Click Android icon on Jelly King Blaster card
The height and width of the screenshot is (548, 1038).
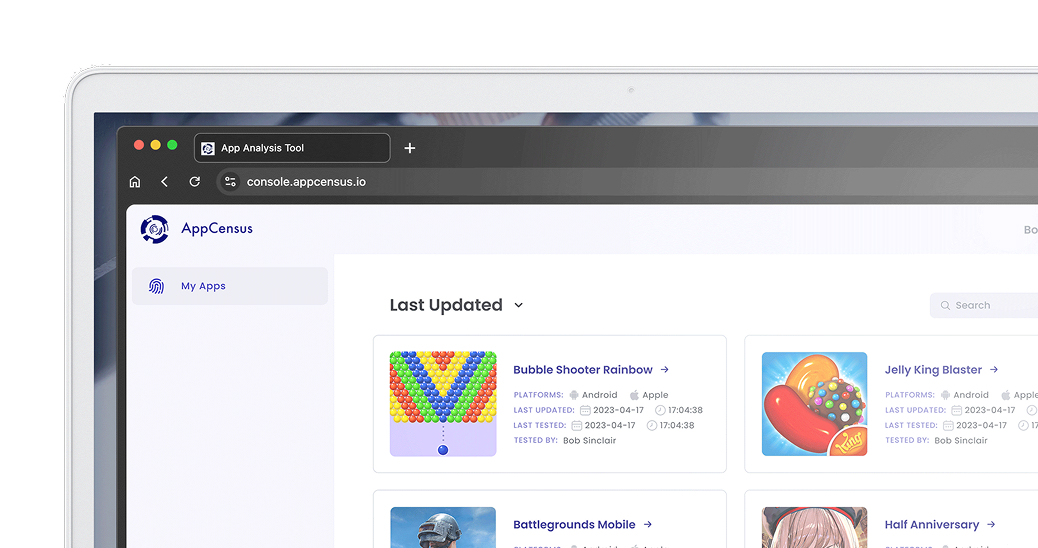945,395
